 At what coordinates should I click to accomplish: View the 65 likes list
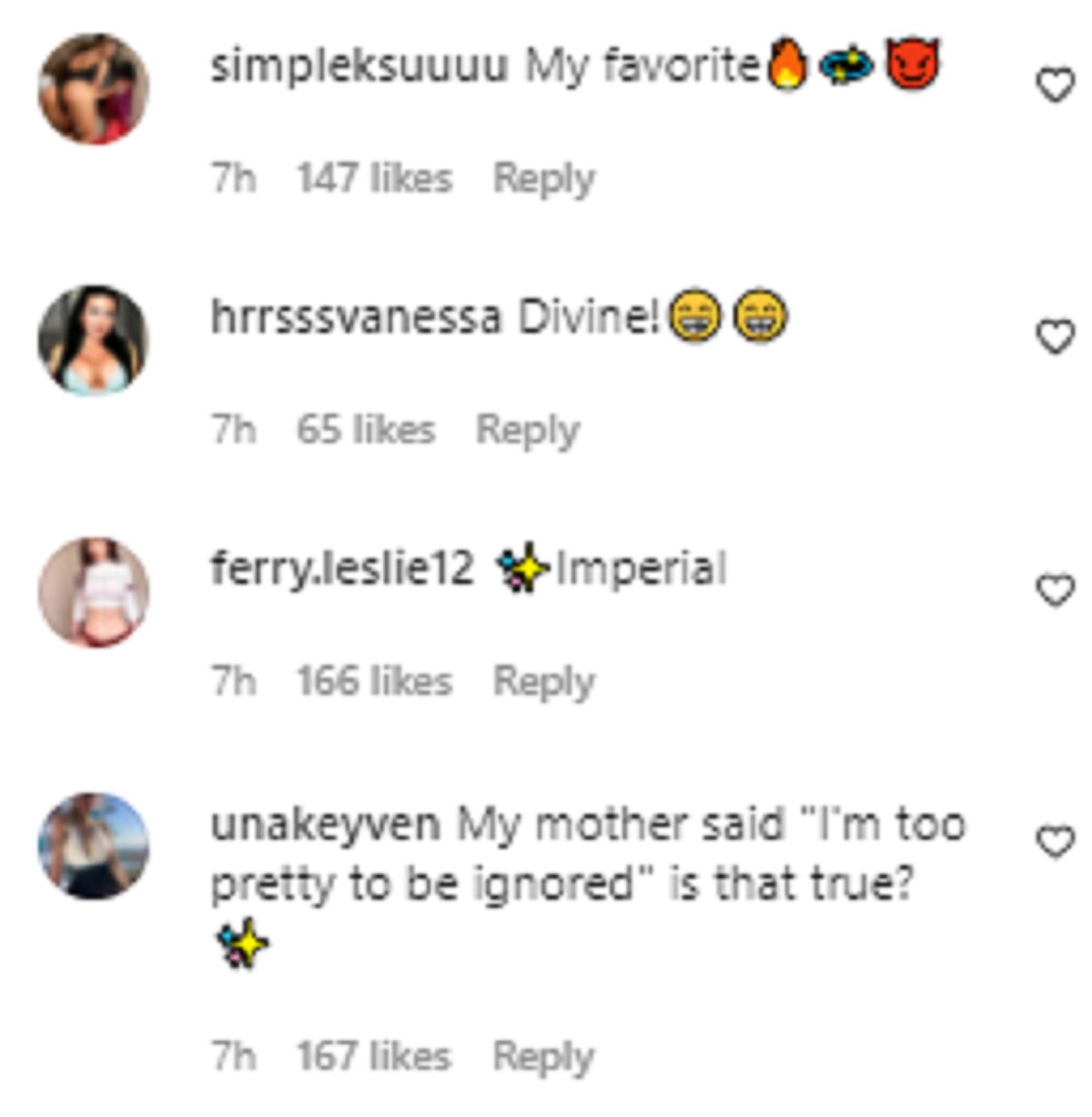coord(366,430)
